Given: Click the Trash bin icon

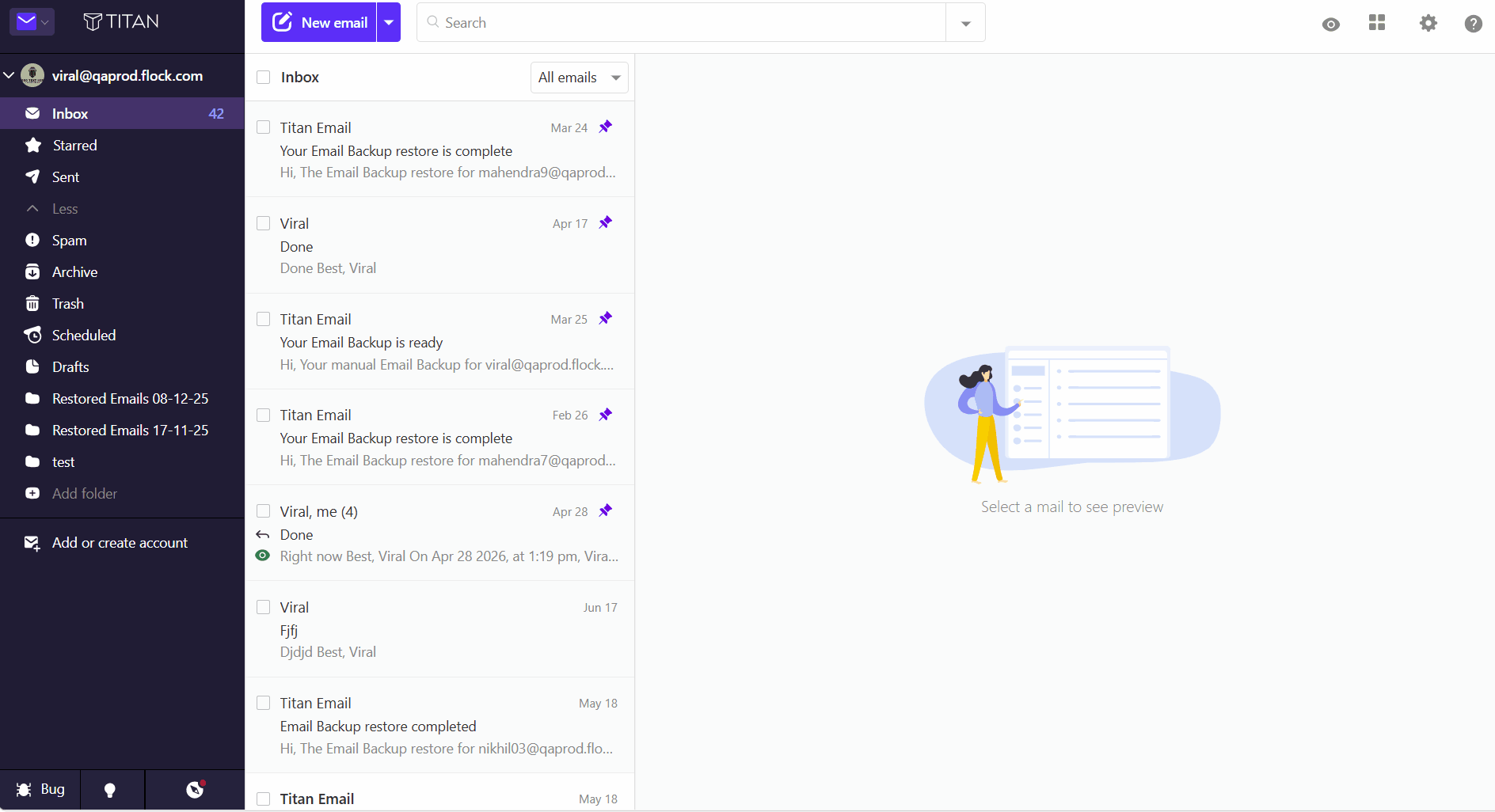Looking at the screenshot, I should pyautogui.click(x=32, y=303).
